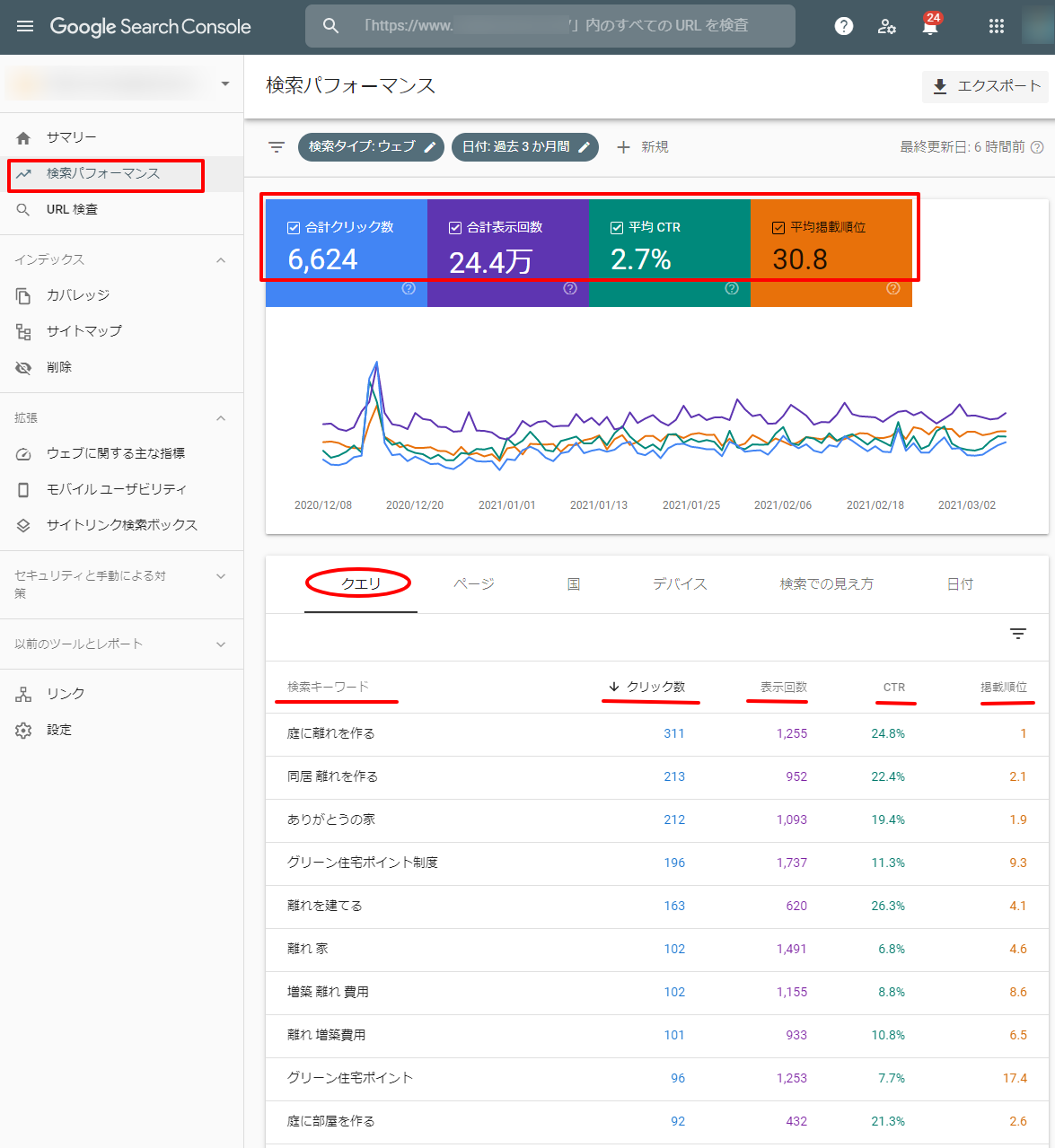Collapse the インデックス section
The width and height of the screenshot is (1055, 1148).
pyautogui.click(x=221, y=259)
